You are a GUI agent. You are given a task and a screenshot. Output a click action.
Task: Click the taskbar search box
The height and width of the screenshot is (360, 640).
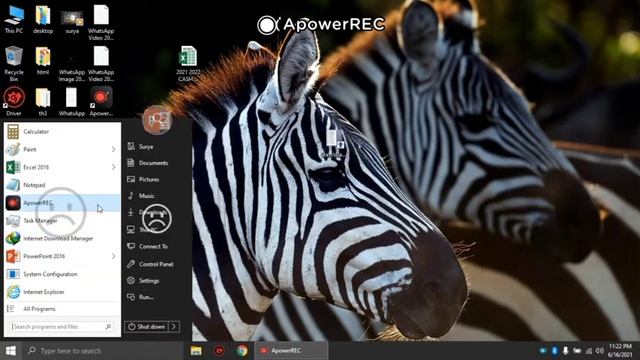(102, 351)
